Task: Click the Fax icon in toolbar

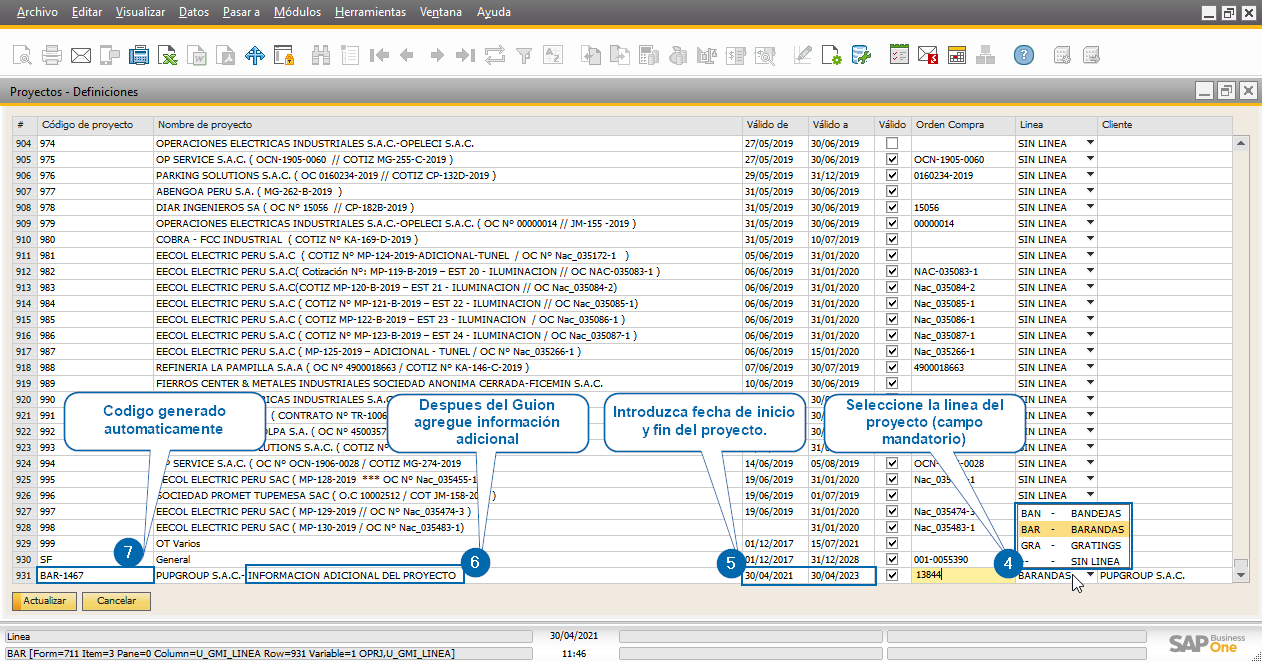Action: 139,55
